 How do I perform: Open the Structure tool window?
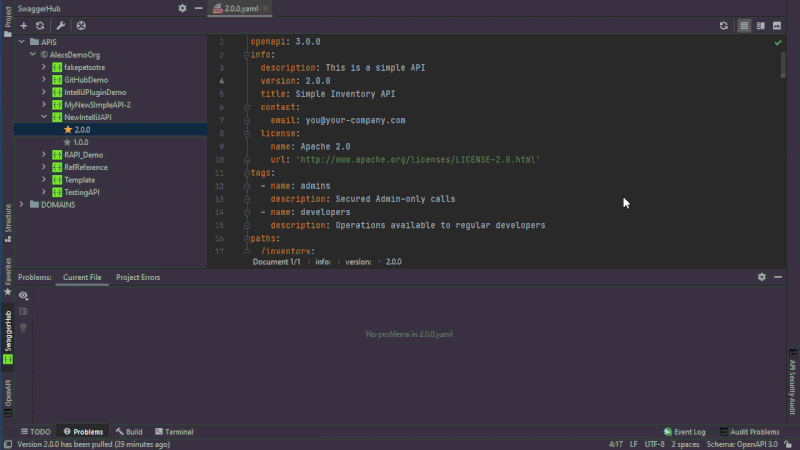pos(7,222)
